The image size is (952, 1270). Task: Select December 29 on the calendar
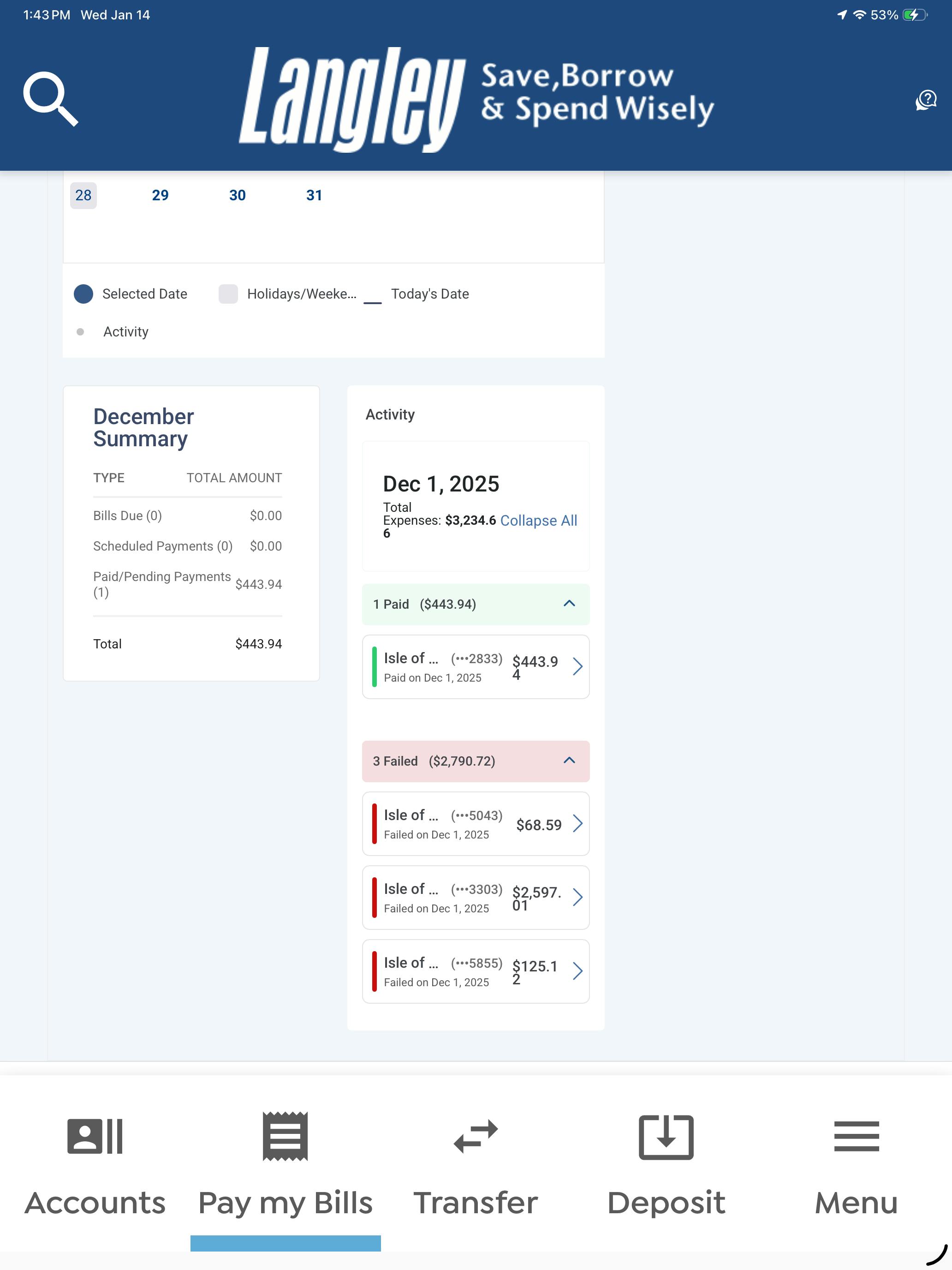pos(160,195)
